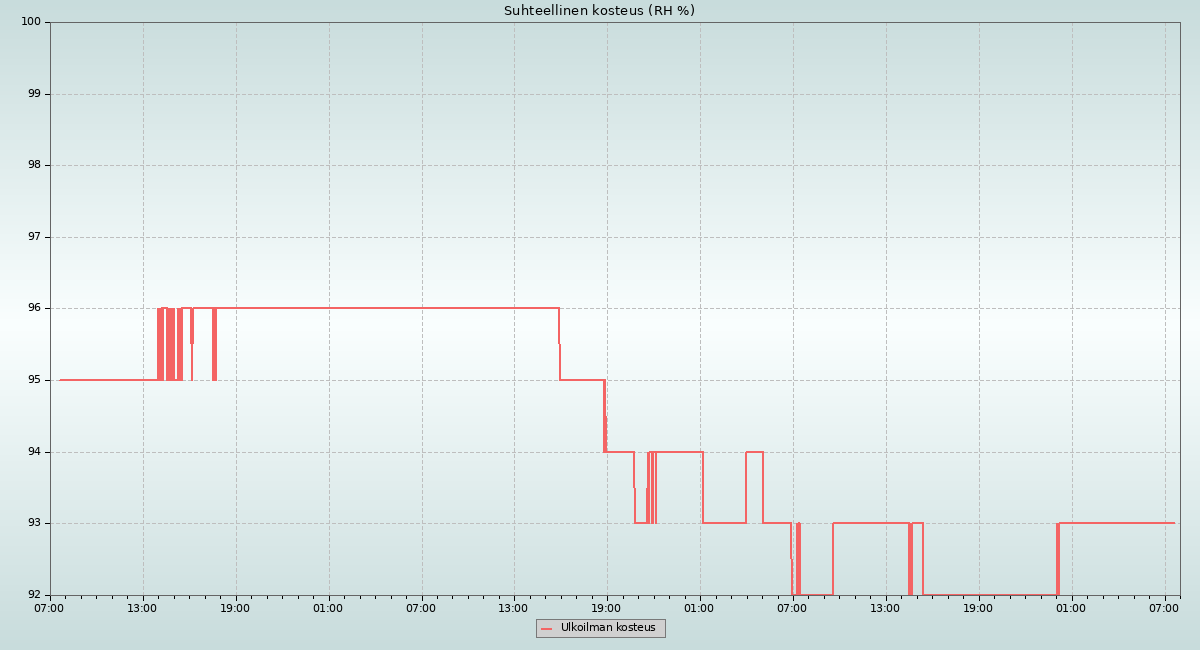Click the 92 label at y-axis bottom

[x=33, y=595]
